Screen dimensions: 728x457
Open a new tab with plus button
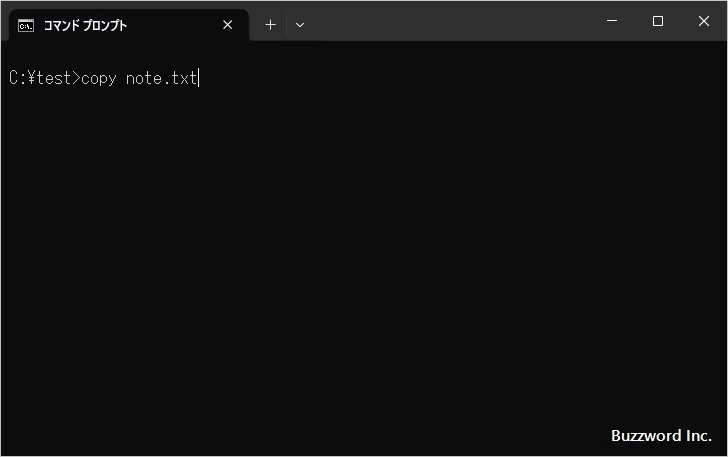270,25
